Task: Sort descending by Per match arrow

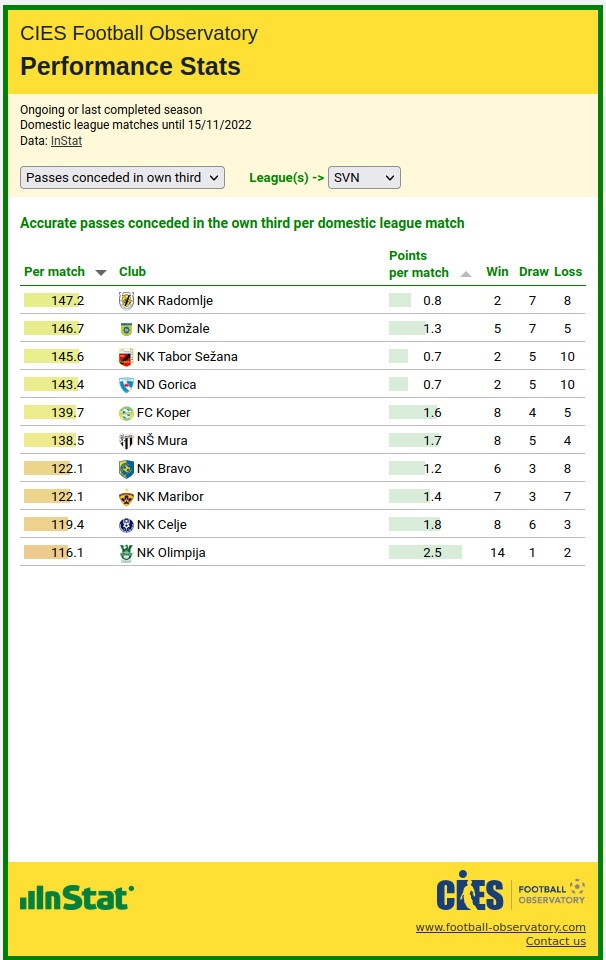Action: [x=100, y=273]
